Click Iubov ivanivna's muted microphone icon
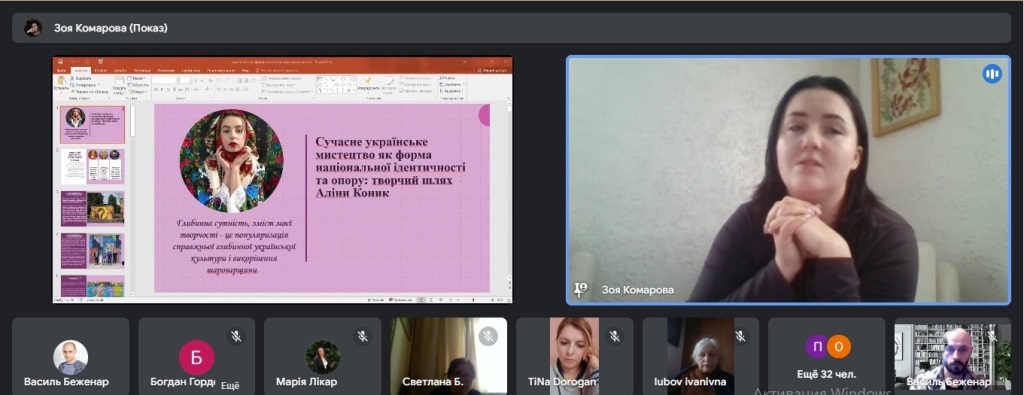Viewport: 1024px width, 395px height. point(740,336)
